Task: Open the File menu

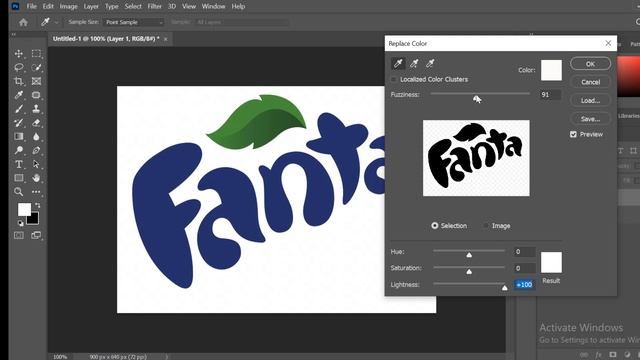Action: 31,6
